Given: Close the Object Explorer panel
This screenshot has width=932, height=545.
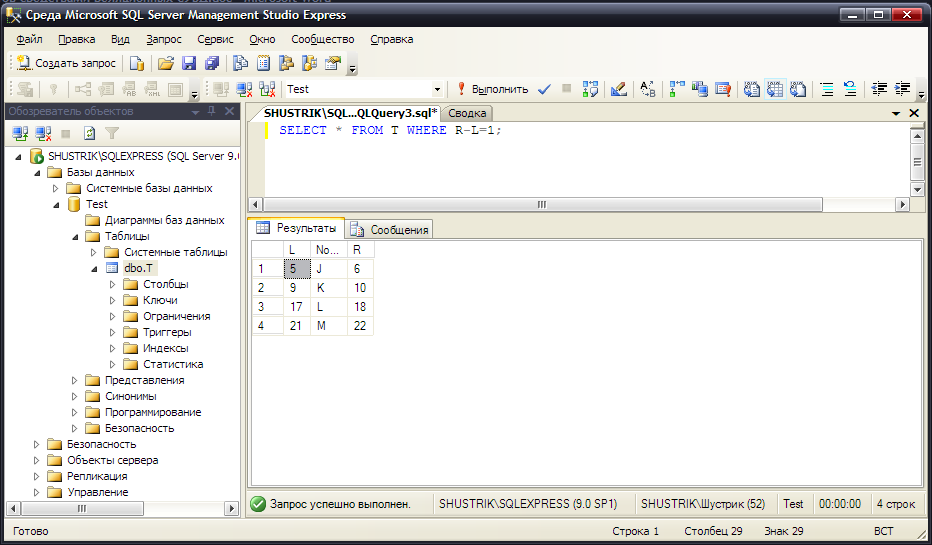Looking at the screenshot, I should [229, 111].
